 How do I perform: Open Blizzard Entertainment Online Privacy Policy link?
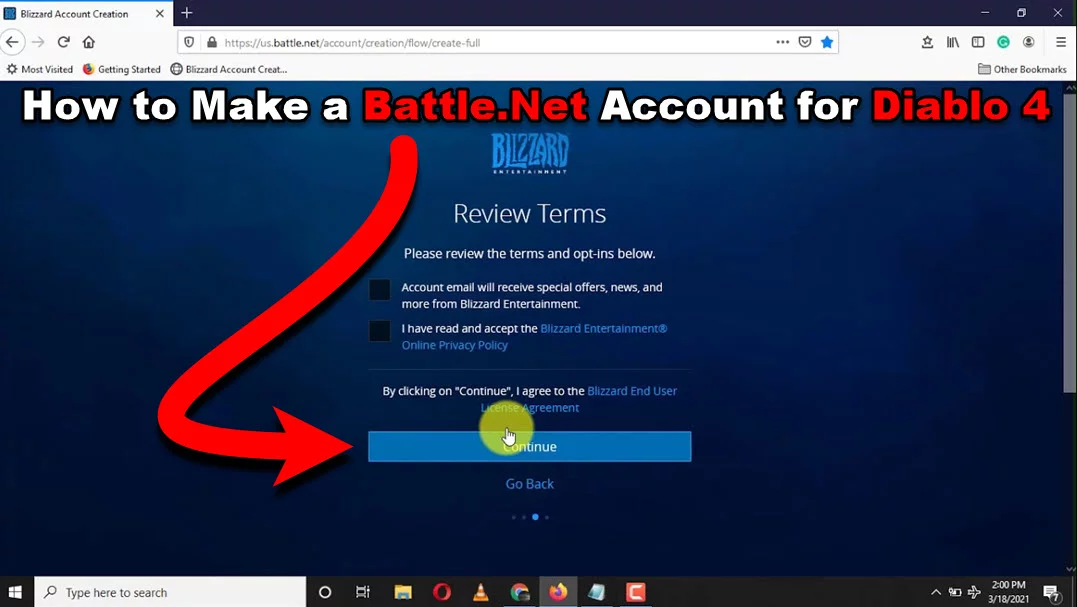pyautogui.click(x=534, y=336)
